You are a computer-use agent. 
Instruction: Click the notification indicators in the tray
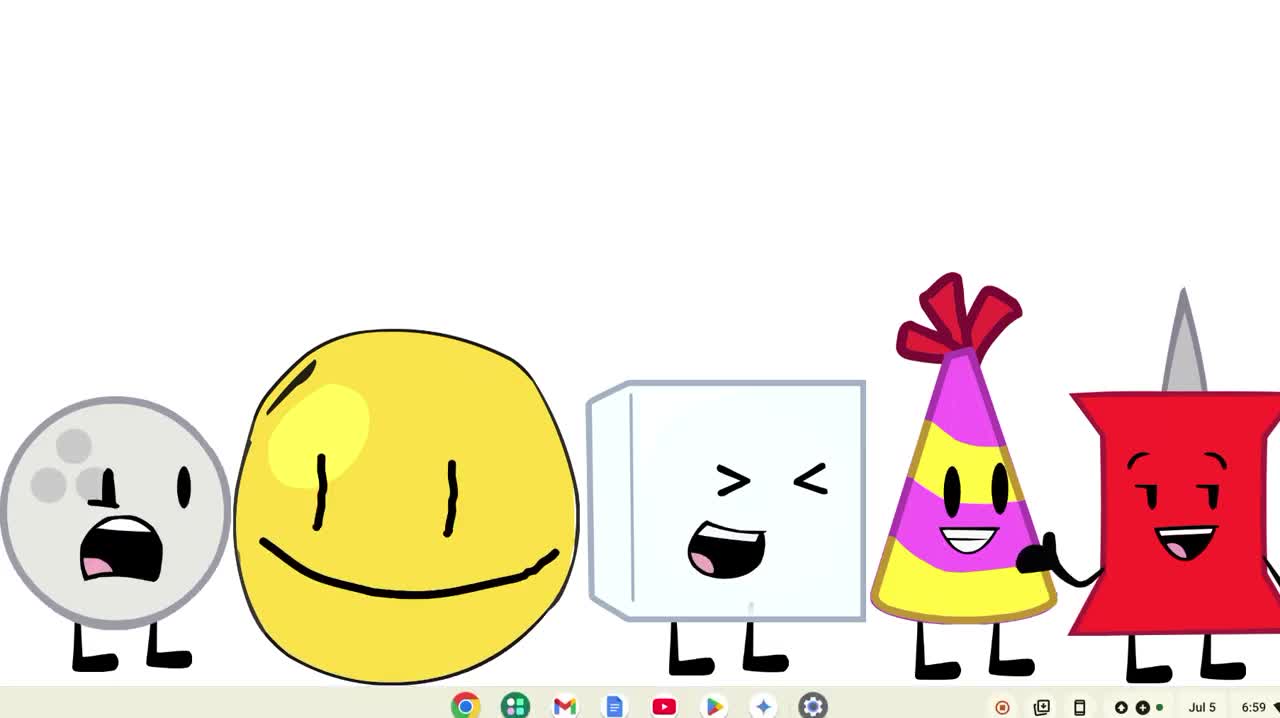click(x=1139, y=707)
